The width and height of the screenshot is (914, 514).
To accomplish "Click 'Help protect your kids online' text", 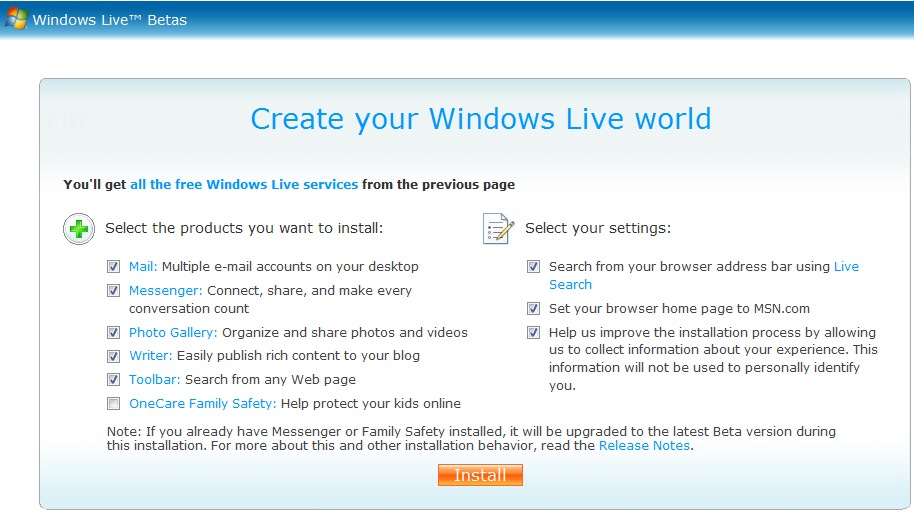I will [x=371, y=403].
